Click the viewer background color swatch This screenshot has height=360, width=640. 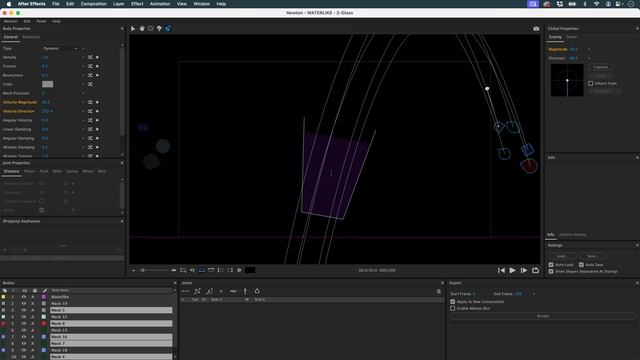pos(250,270)
